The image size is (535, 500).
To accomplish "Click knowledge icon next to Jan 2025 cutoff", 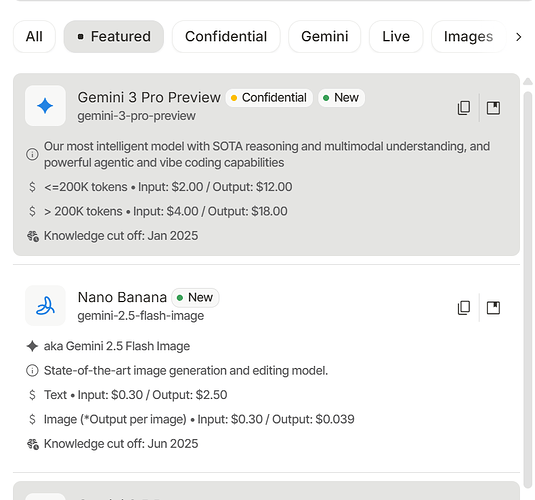I will (x=33, y=236).
